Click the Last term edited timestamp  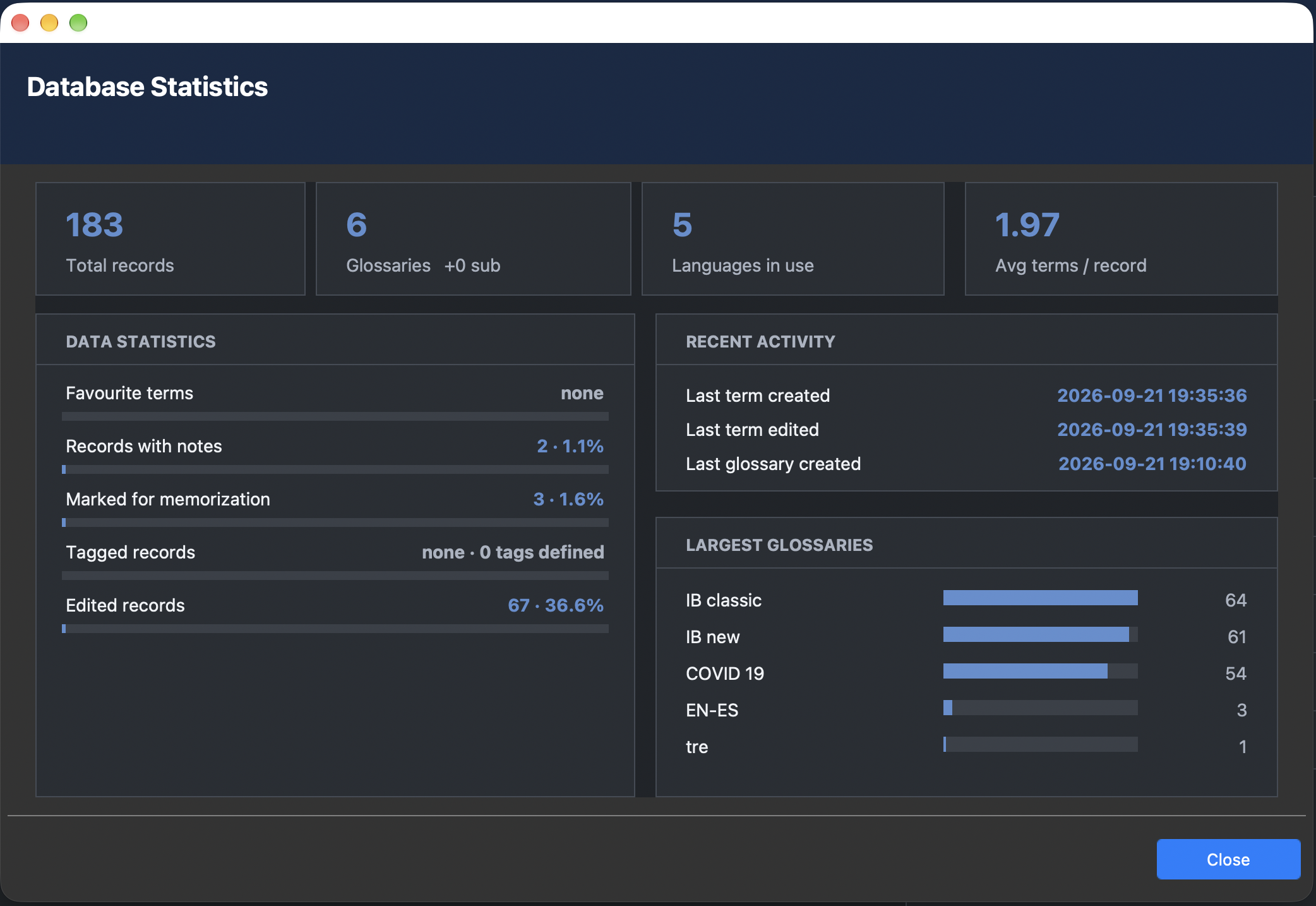[1152, 430]
